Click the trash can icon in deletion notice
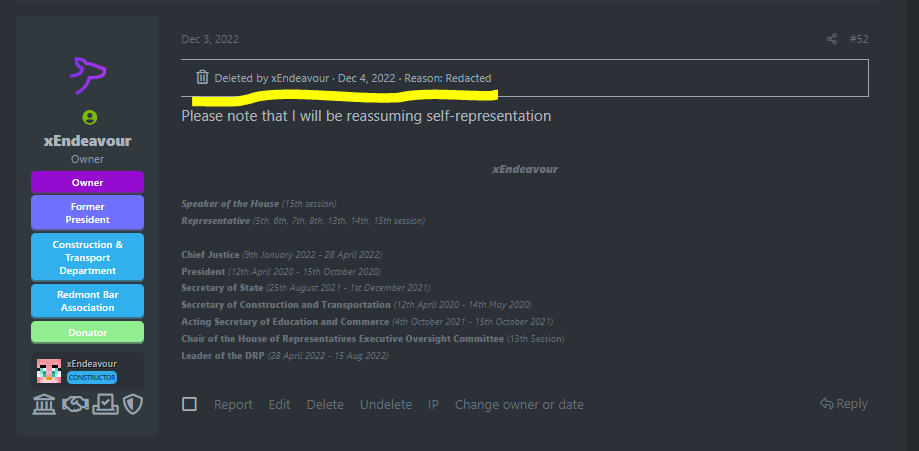 [x=202, y=78]
